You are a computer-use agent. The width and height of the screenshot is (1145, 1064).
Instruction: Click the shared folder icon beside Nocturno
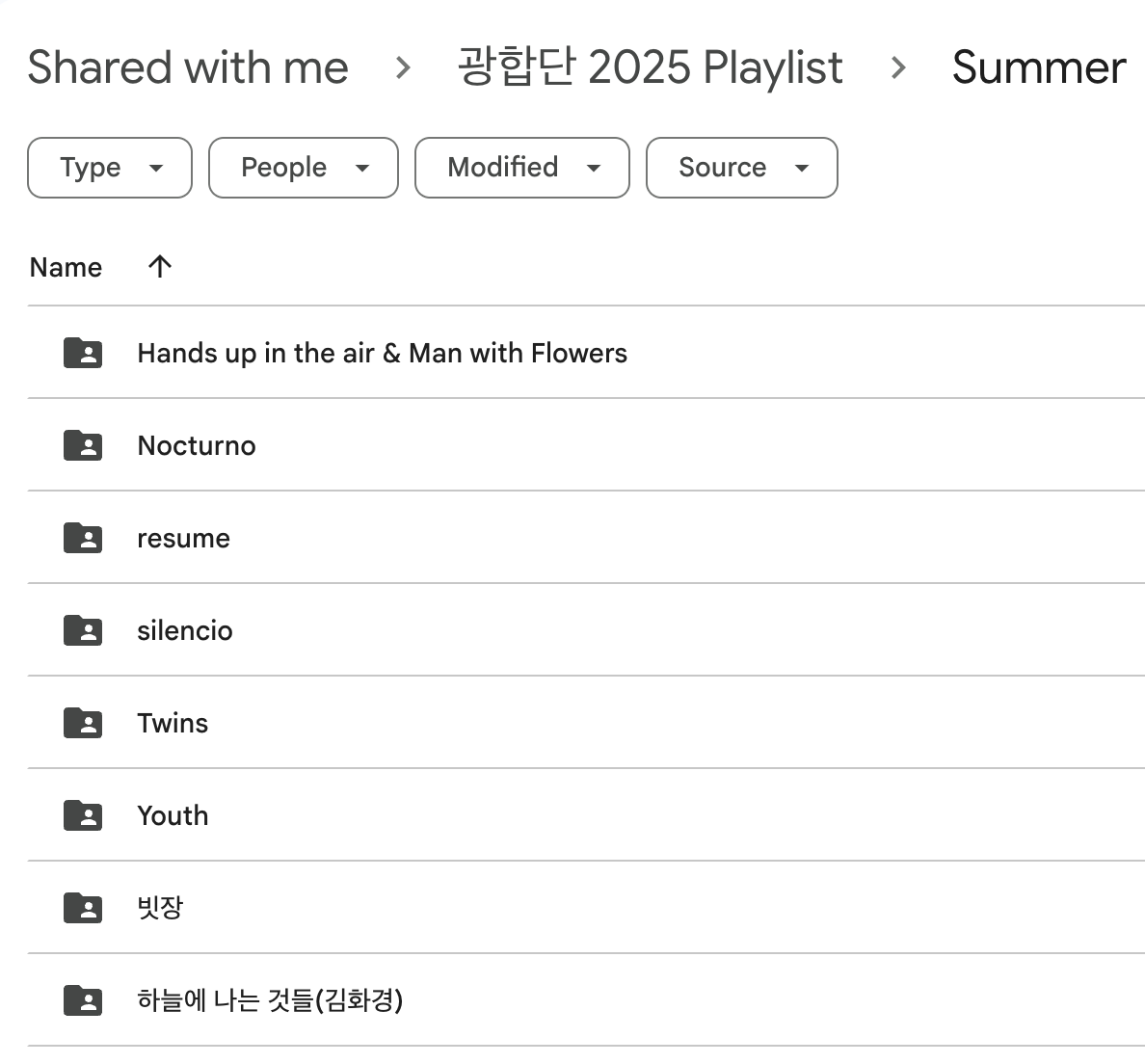pos(83,445)
